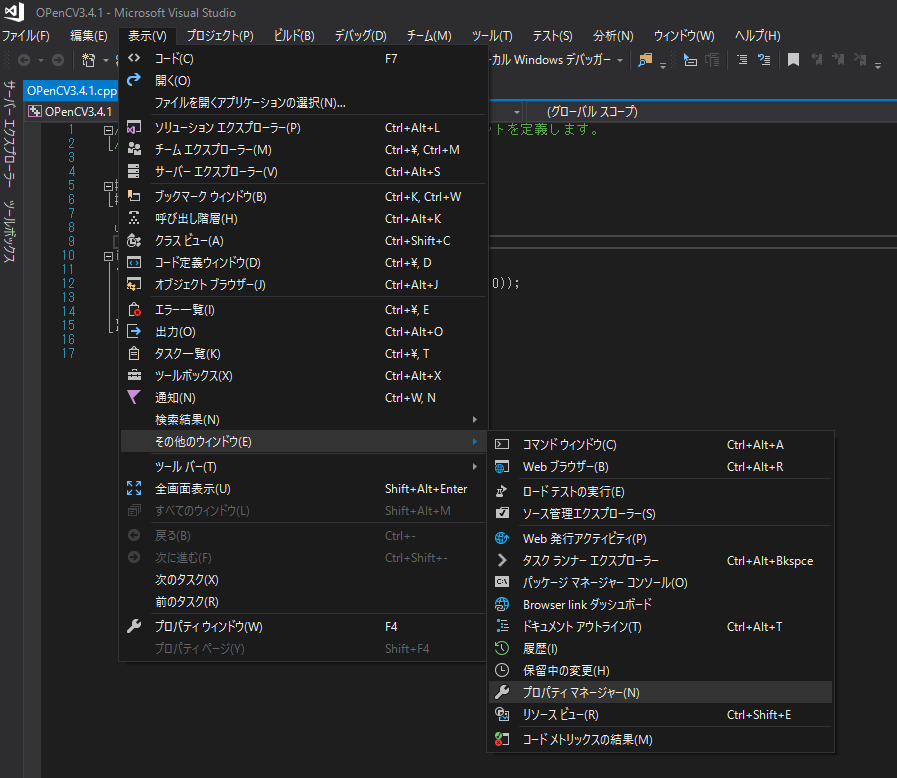The height and width of the screenshot is (778, 897).
Task: Click the New Project icon on the toolbar
Action: 87,61
